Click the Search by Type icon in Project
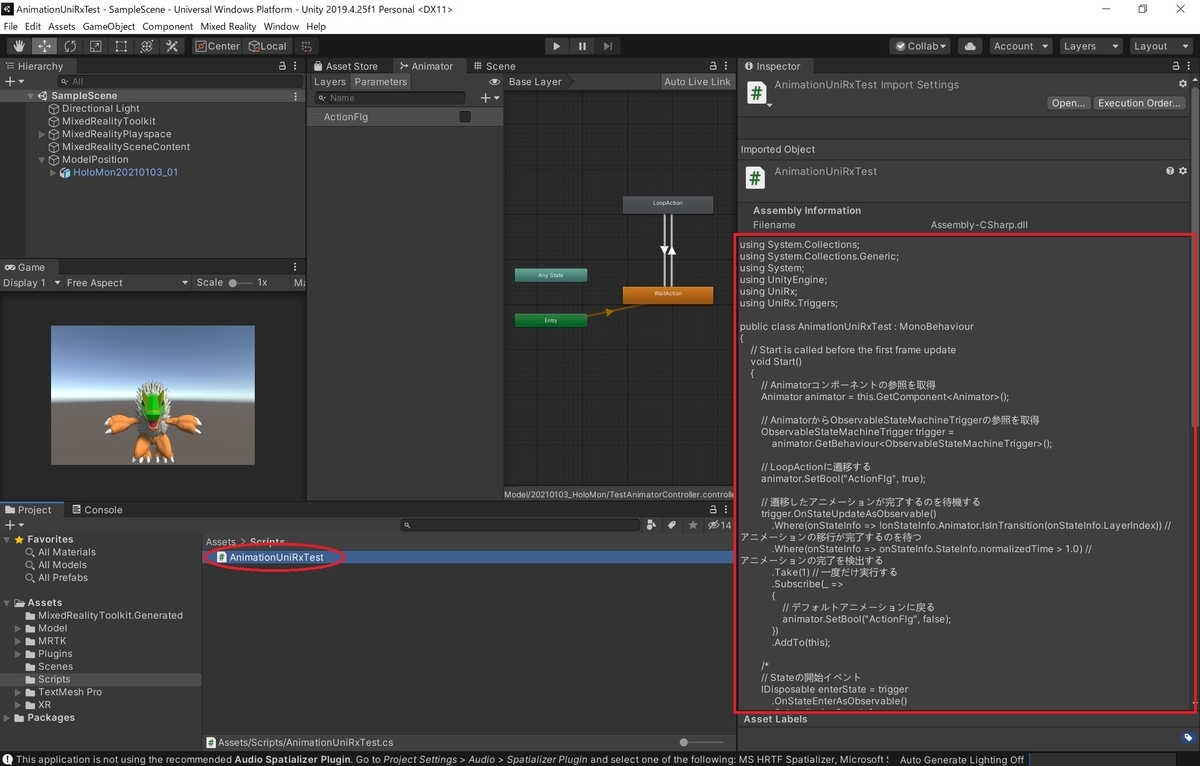 (652, 524)
